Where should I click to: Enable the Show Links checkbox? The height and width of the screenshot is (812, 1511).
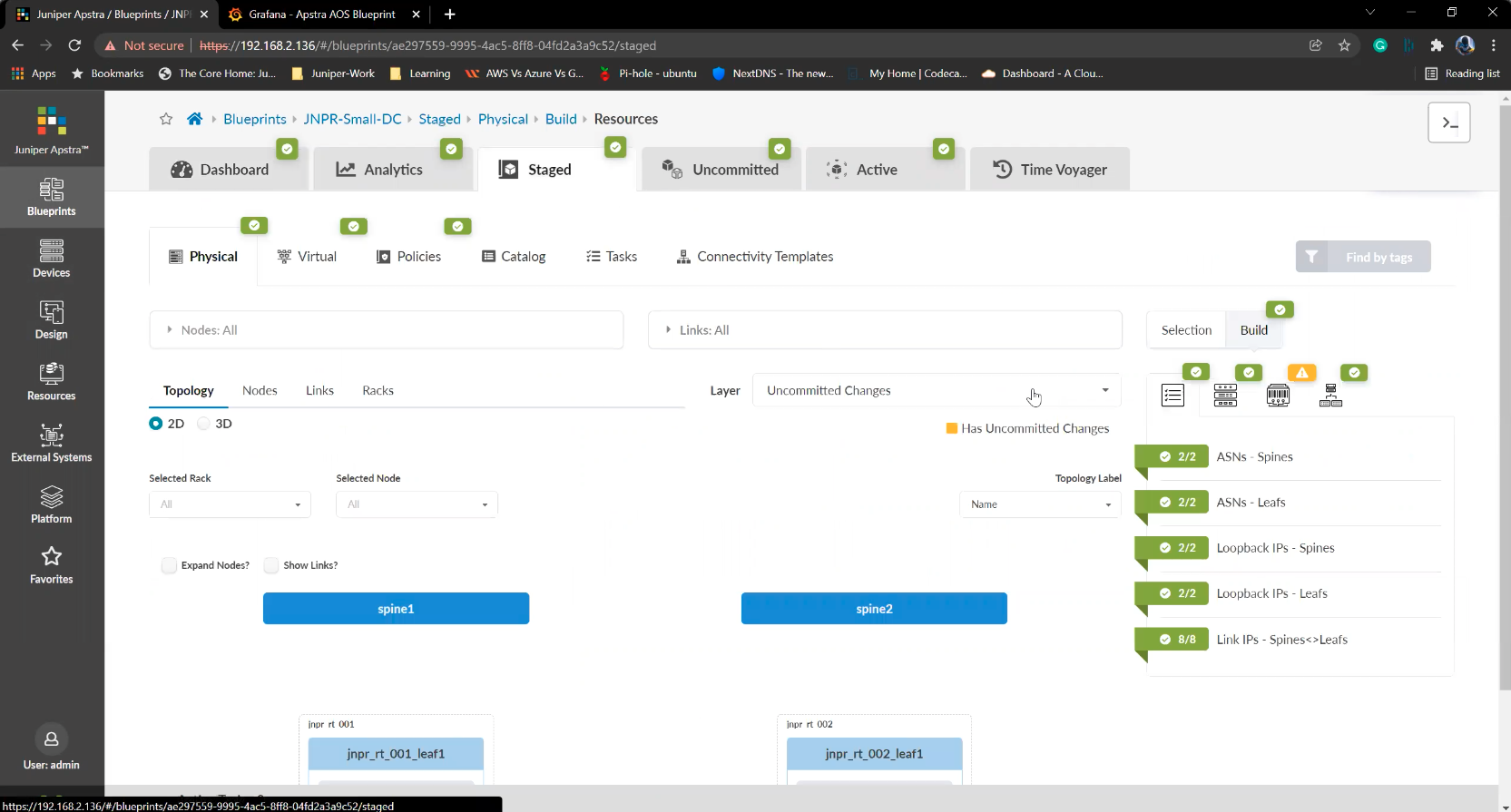pos(271,565)
